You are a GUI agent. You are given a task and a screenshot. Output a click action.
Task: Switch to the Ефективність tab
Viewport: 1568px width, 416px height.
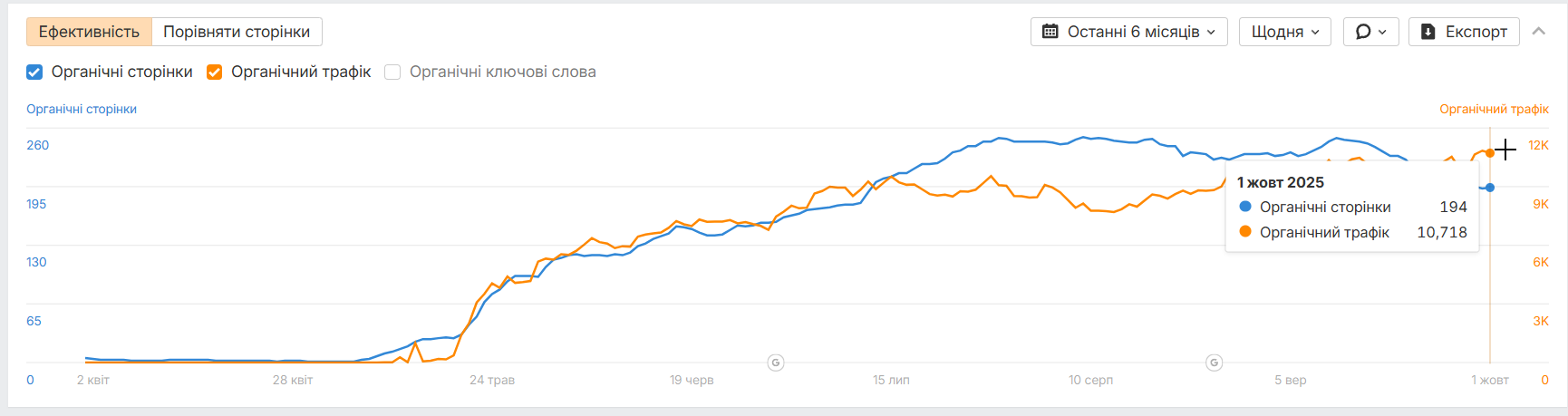point(89,32)
